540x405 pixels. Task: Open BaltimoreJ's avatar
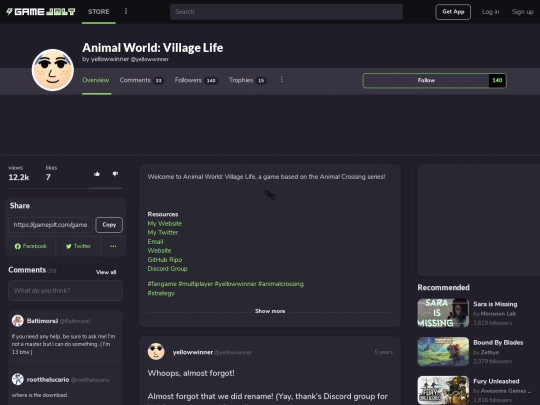pos(18,321)
